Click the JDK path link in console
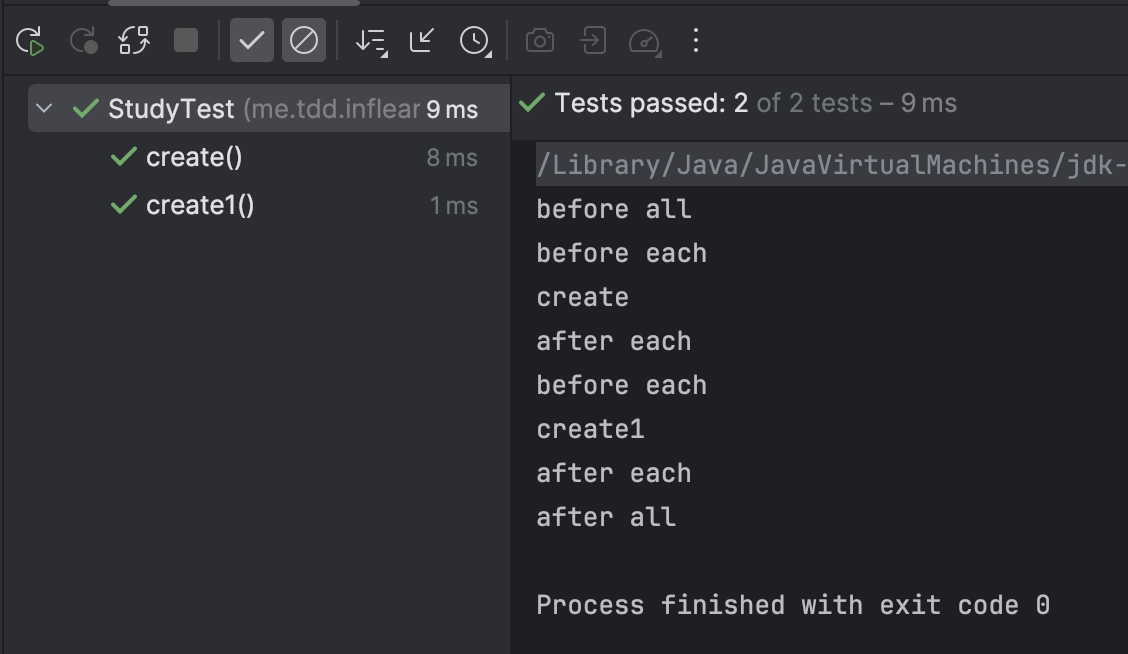The height and width of the screenshot is (654, 1128). 830,165
